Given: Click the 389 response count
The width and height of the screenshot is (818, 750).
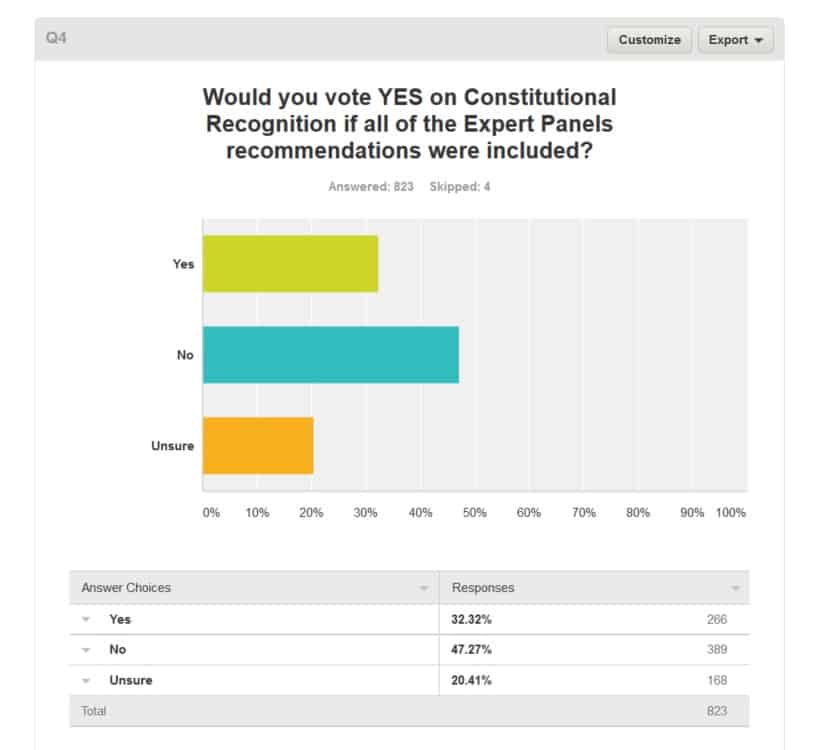Looking at the screenshot, I should [715, 650].
